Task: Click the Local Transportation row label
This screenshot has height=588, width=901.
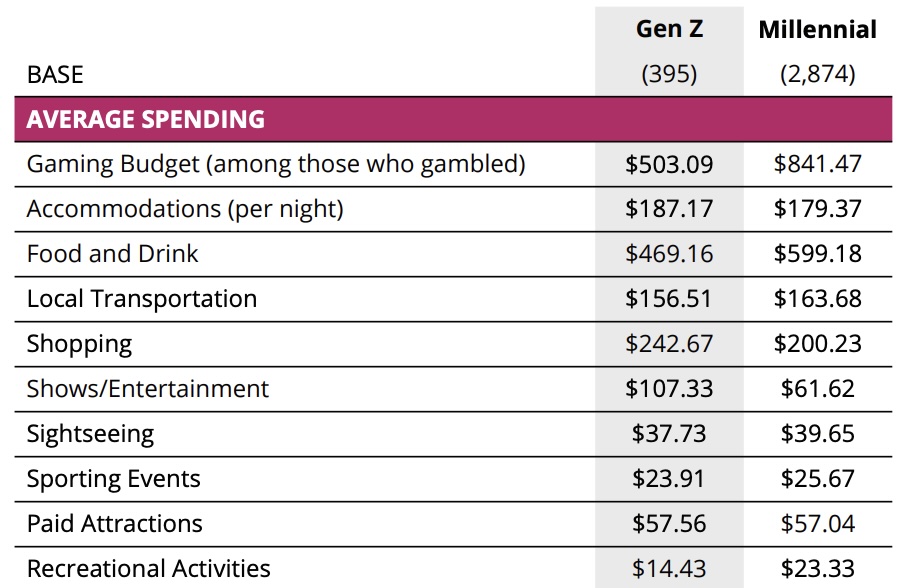Action: 142,299
